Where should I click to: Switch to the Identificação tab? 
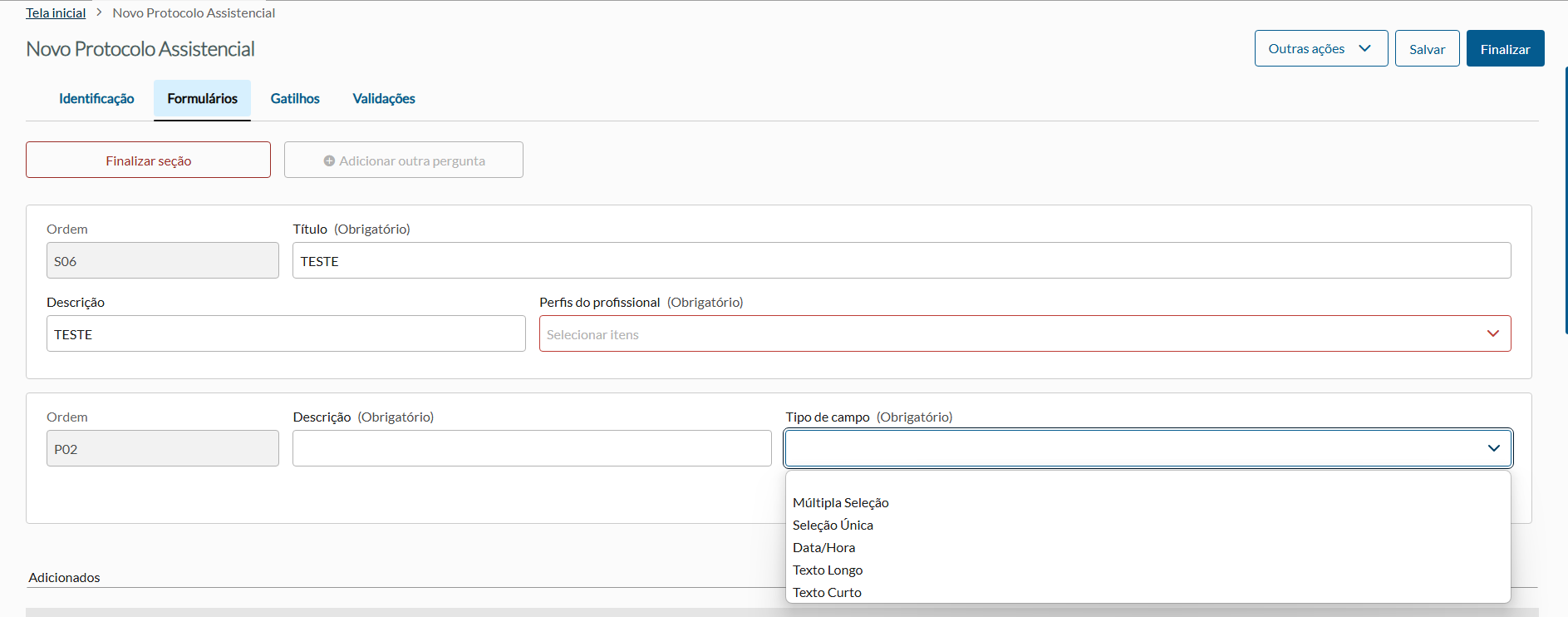tap(96, 99)
